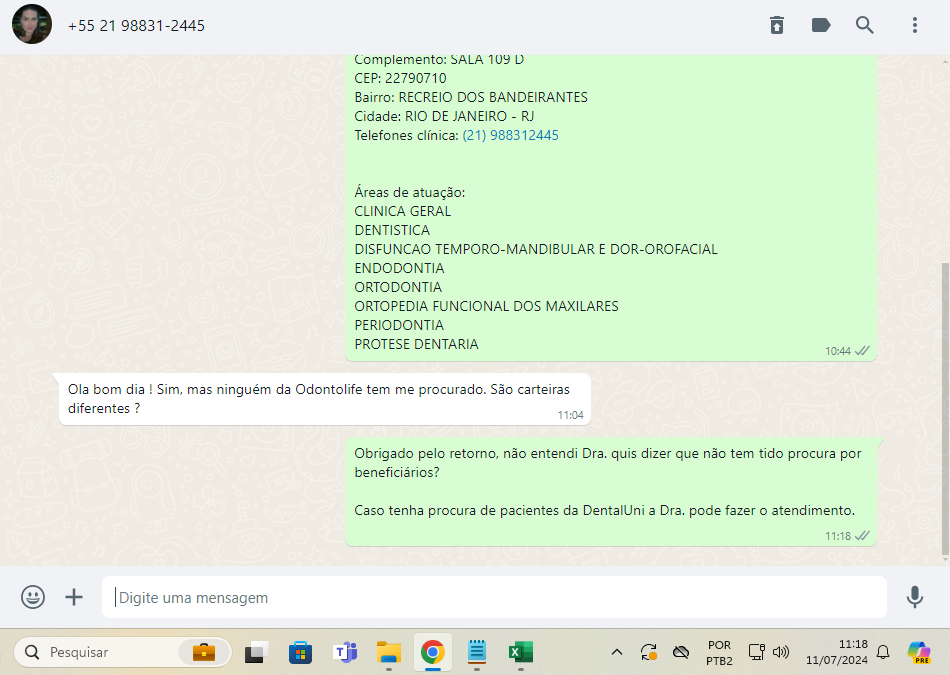
Task: Show hidden system tray icons
Action: coord(617,652)
